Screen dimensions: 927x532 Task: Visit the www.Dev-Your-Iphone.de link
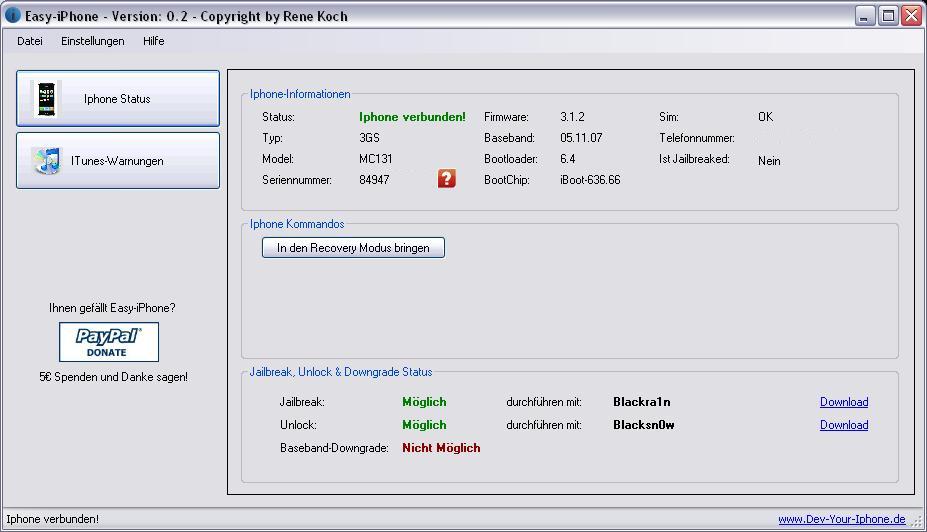tap(841, 519)
